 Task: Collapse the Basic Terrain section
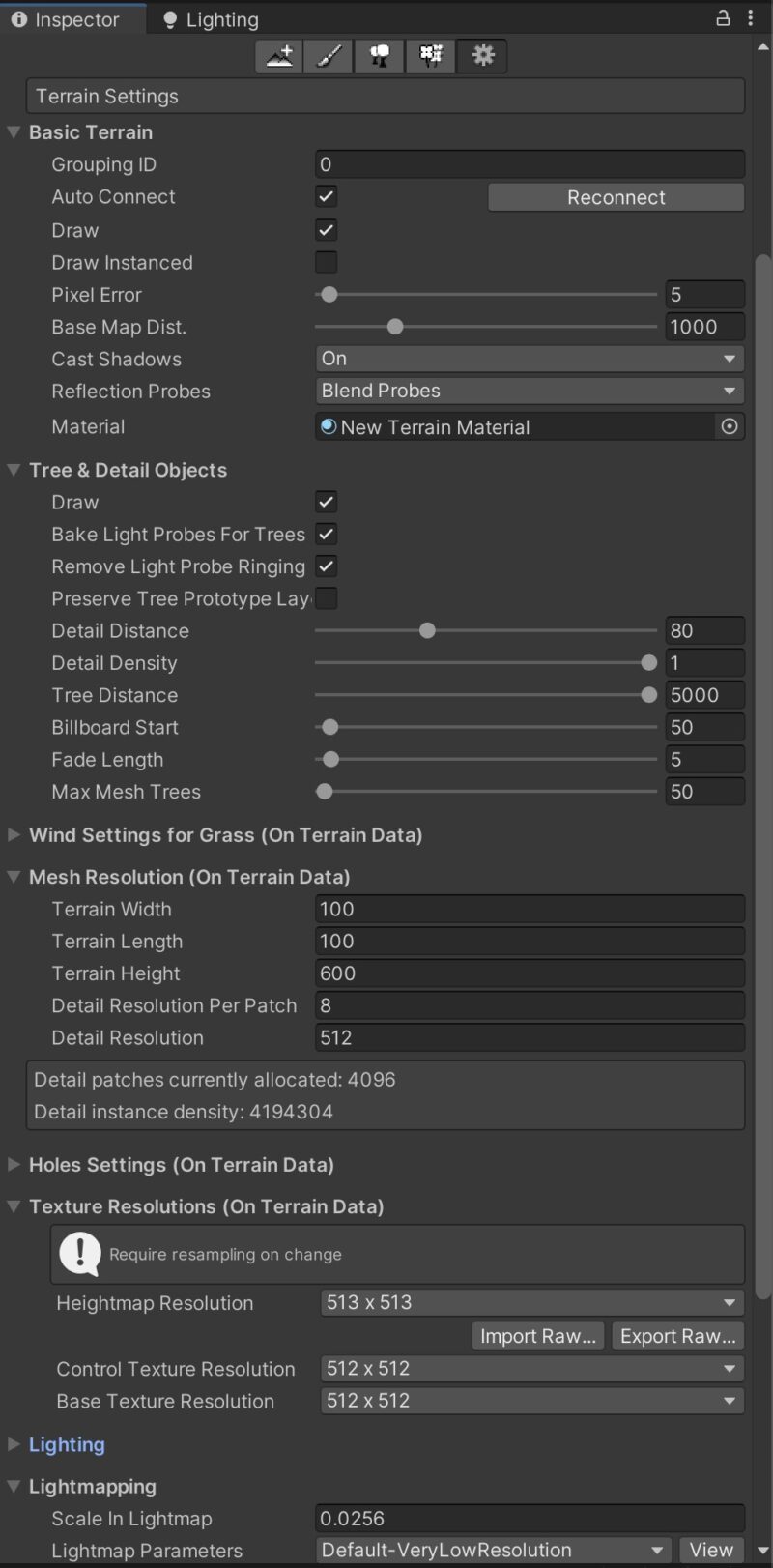[14, 132]
